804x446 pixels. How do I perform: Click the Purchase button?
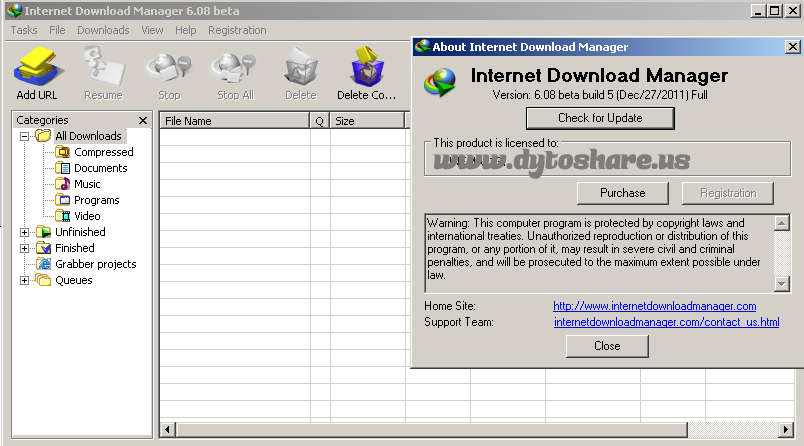(622, 193)
